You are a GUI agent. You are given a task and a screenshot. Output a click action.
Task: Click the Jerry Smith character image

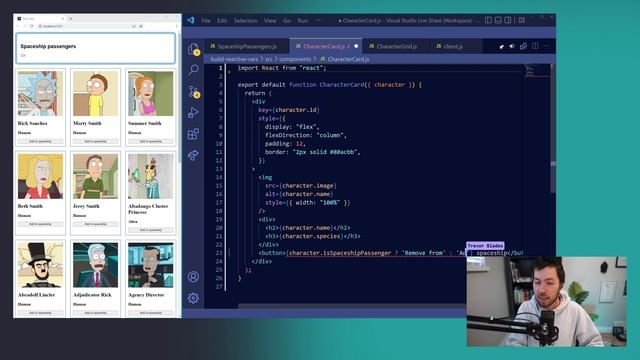96,176
